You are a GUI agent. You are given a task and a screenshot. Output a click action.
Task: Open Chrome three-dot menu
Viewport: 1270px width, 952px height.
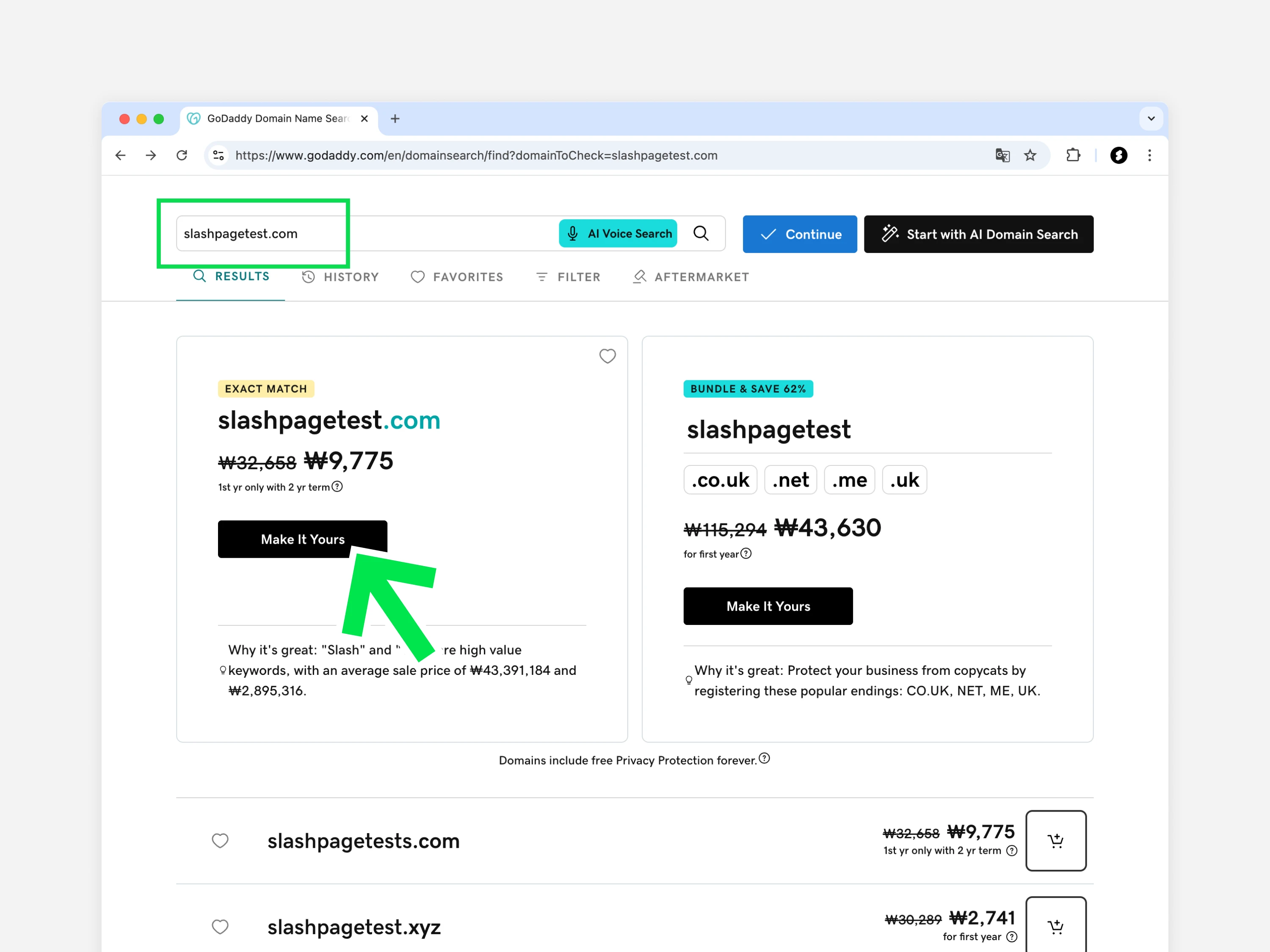pos(1149,156)
